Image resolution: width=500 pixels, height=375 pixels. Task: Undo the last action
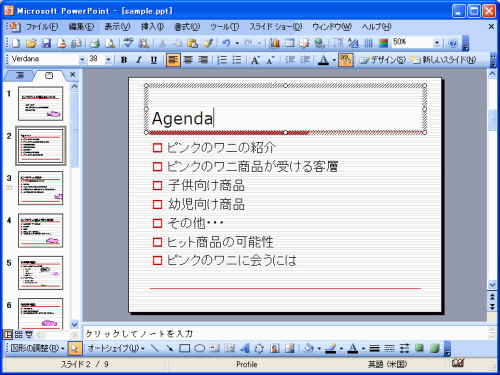[227, 43]
